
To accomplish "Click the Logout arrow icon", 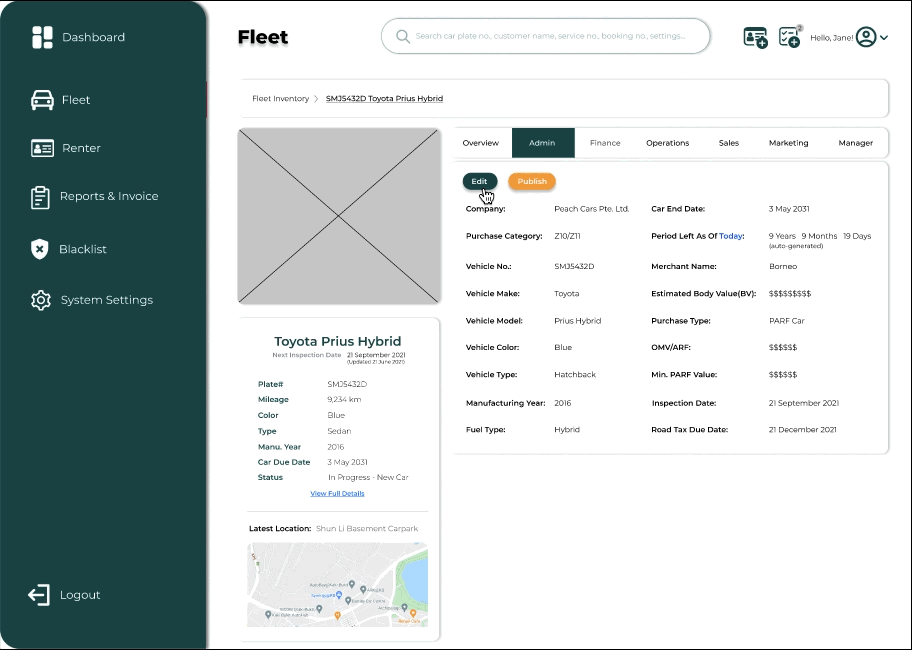I will 39,595.
